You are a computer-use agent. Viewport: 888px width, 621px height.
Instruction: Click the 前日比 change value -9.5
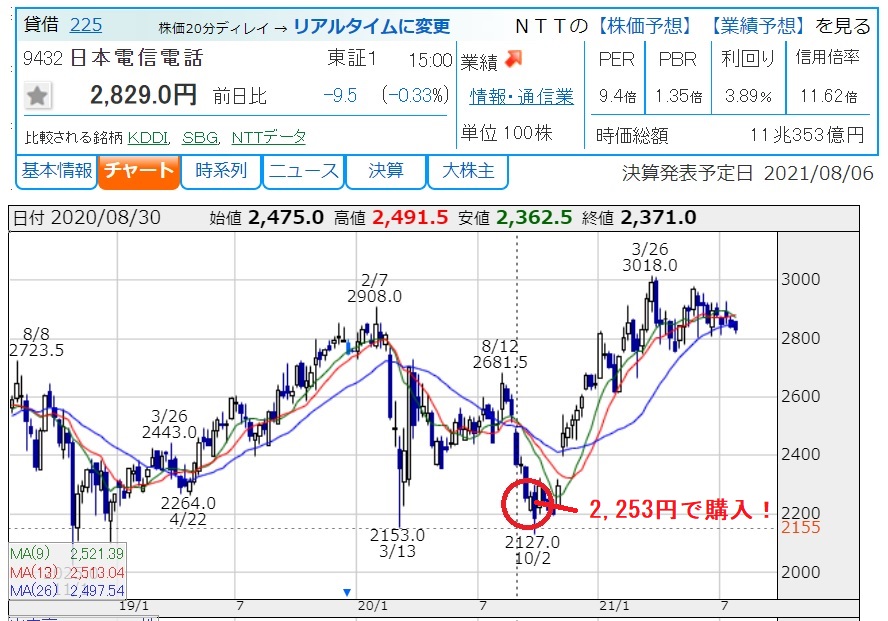coord(340,96)
